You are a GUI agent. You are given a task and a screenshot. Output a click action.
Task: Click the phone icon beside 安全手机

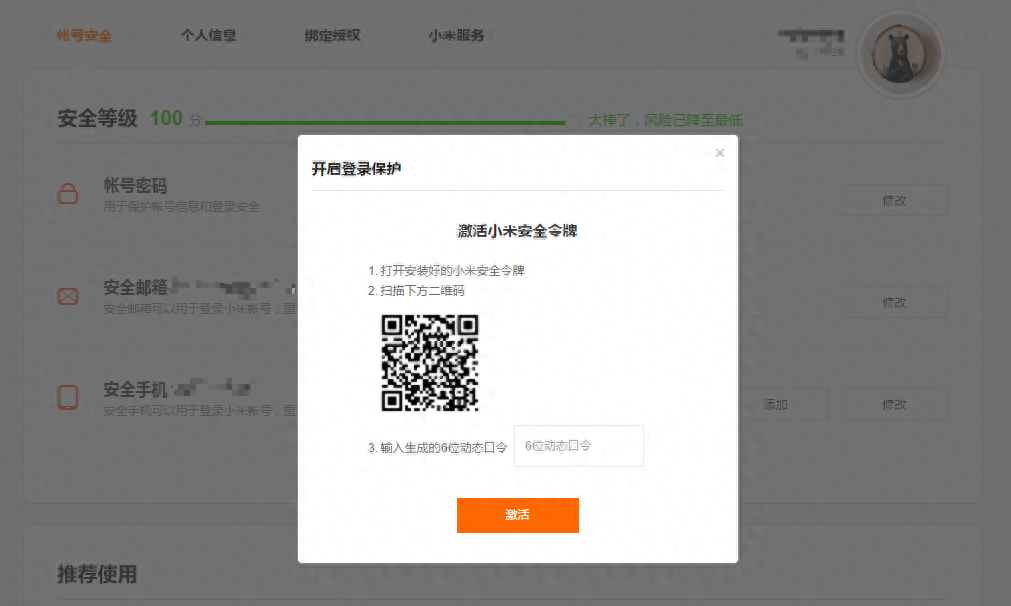click(x=68, y=397)
